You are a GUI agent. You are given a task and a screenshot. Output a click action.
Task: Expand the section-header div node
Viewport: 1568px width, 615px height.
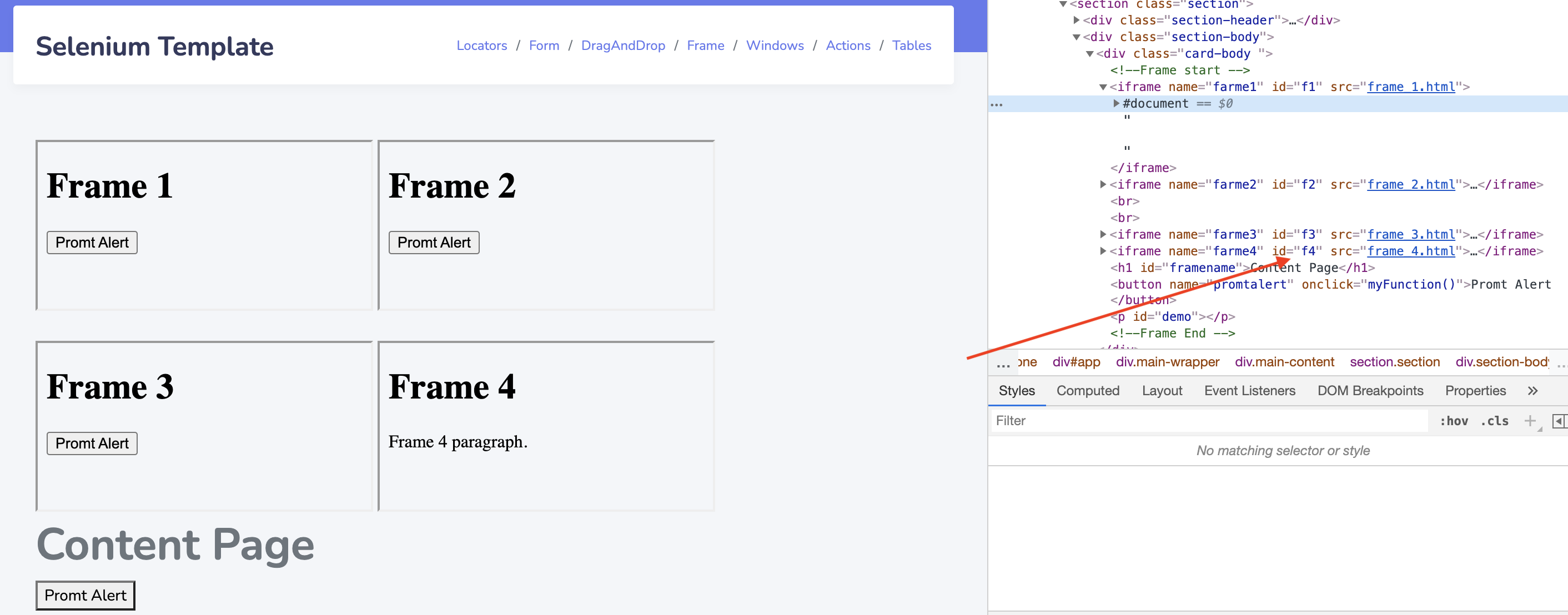pyautogui.click(x=1076, y=20)
